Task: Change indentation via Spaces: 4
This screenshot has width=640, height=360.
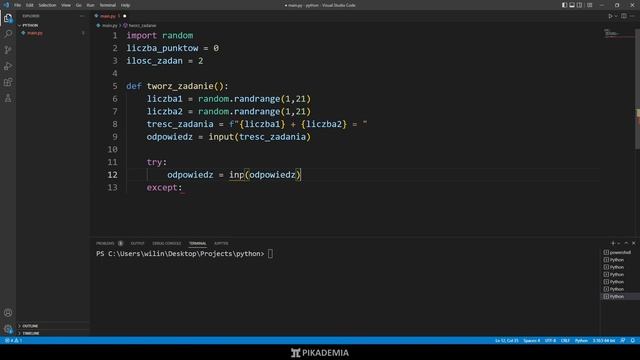Action: coord(531,340)
